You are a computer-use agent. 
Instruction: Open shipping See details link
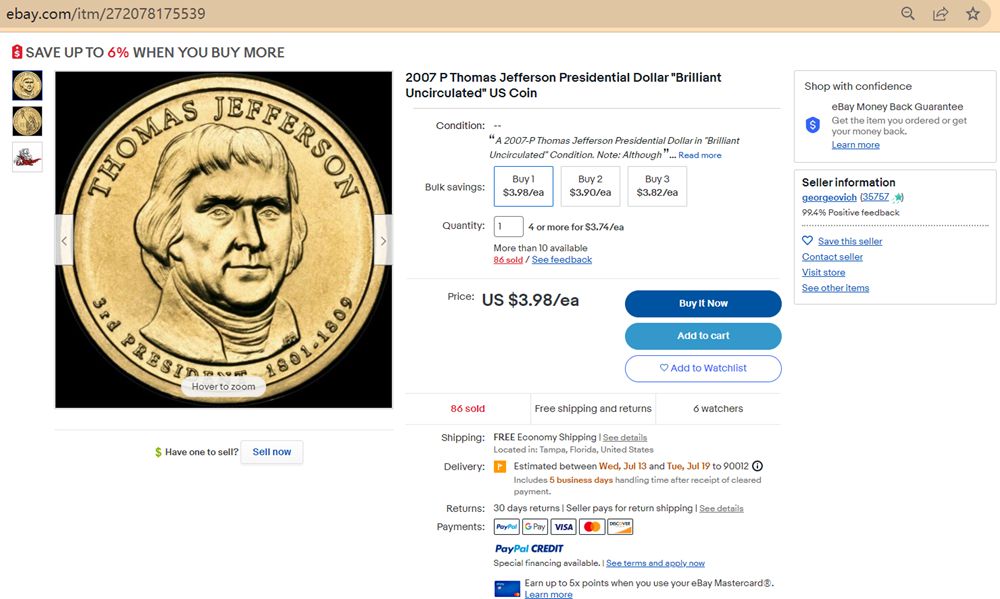(625, 438)
